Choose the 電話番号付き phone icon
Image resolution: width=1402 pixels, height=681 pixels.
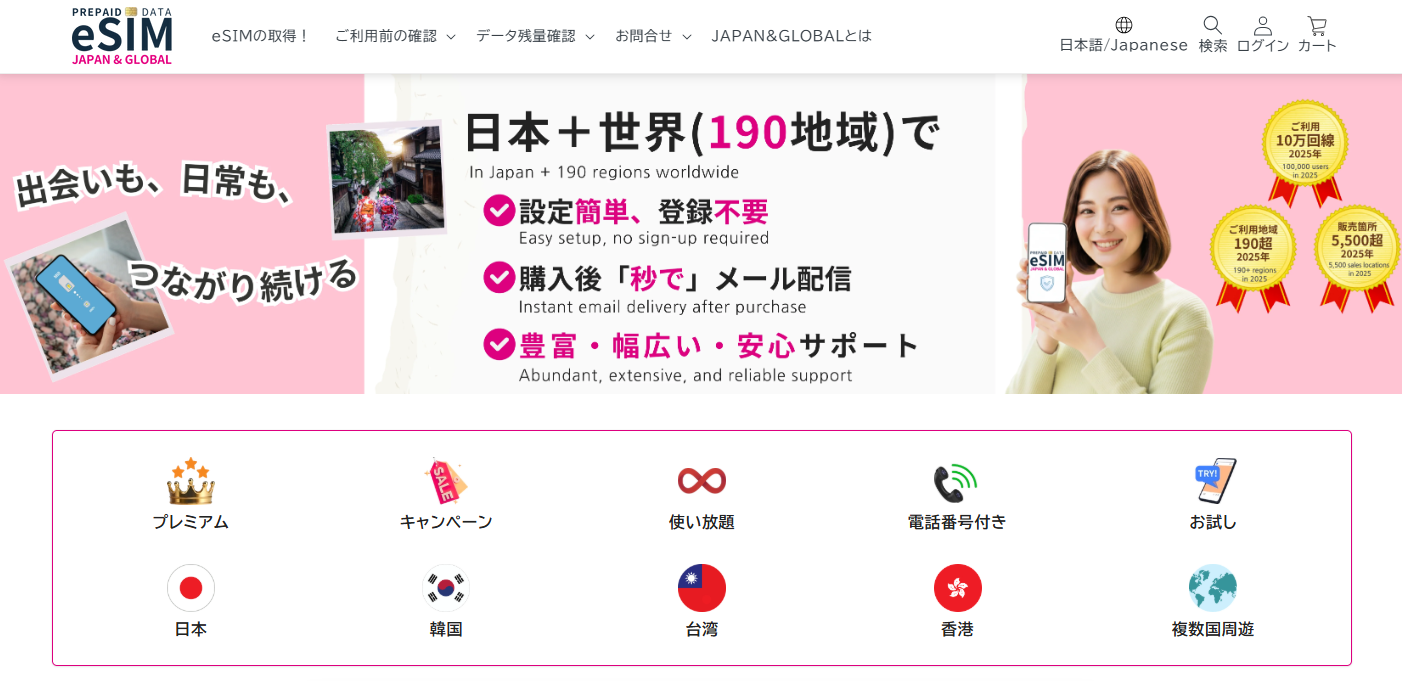956,482
